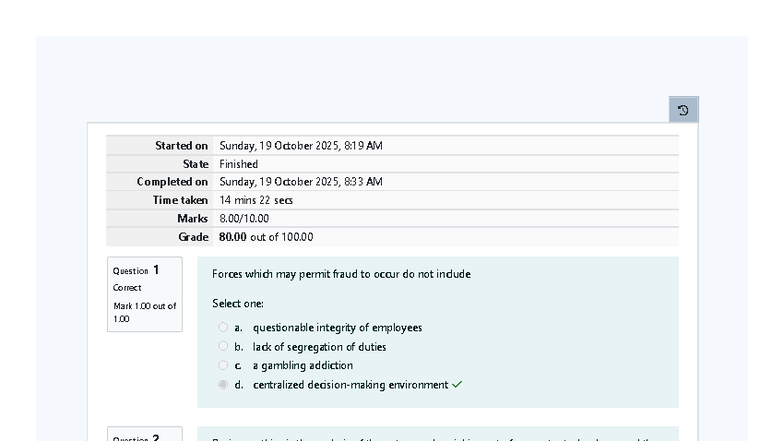784x441 pixels.
Task: Select option d centralized decision-making environment
Action: pyautogui.click(x=223, y=384)
